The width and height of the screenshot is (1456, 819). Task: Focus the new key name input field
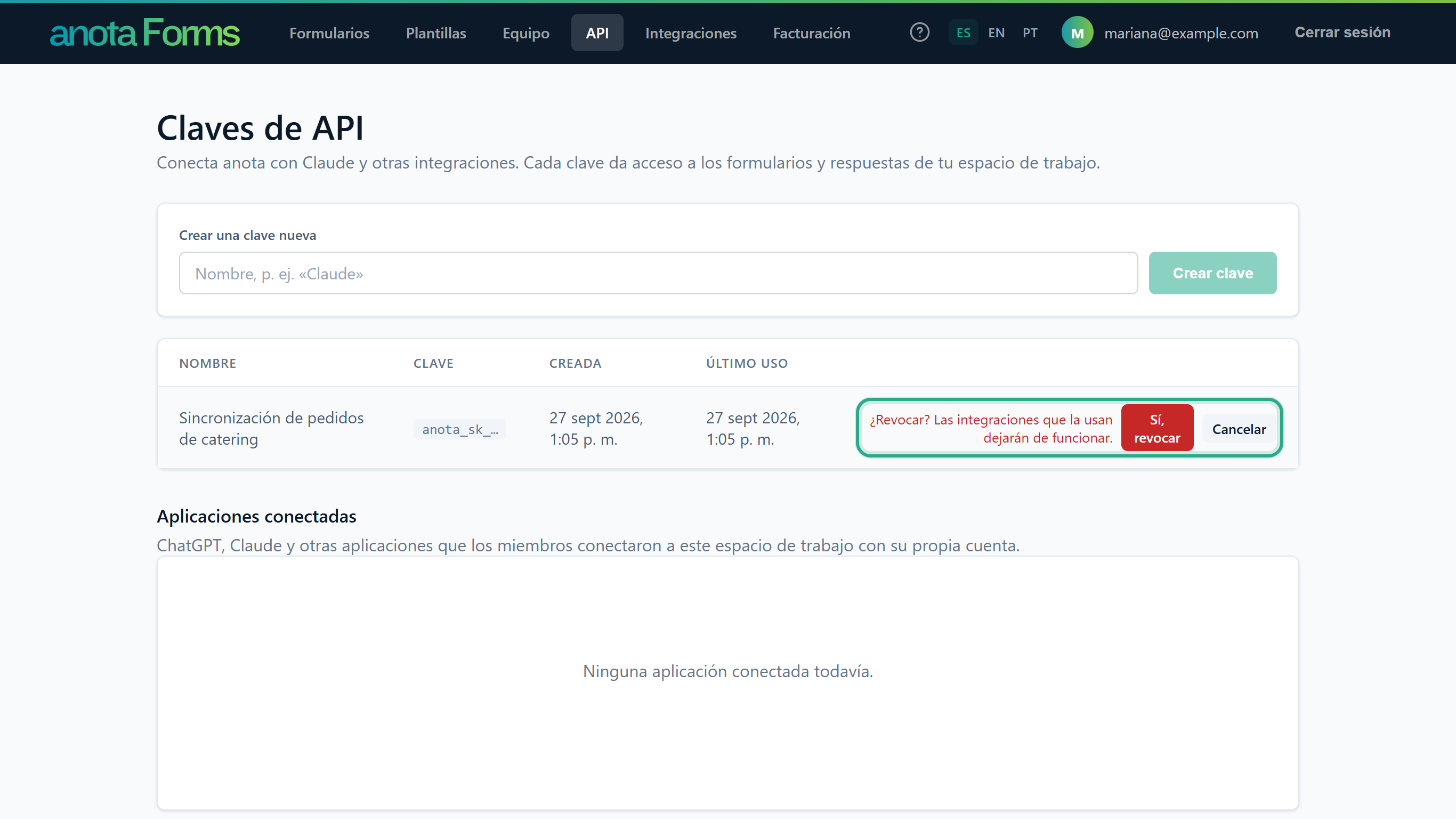(658, 273)
